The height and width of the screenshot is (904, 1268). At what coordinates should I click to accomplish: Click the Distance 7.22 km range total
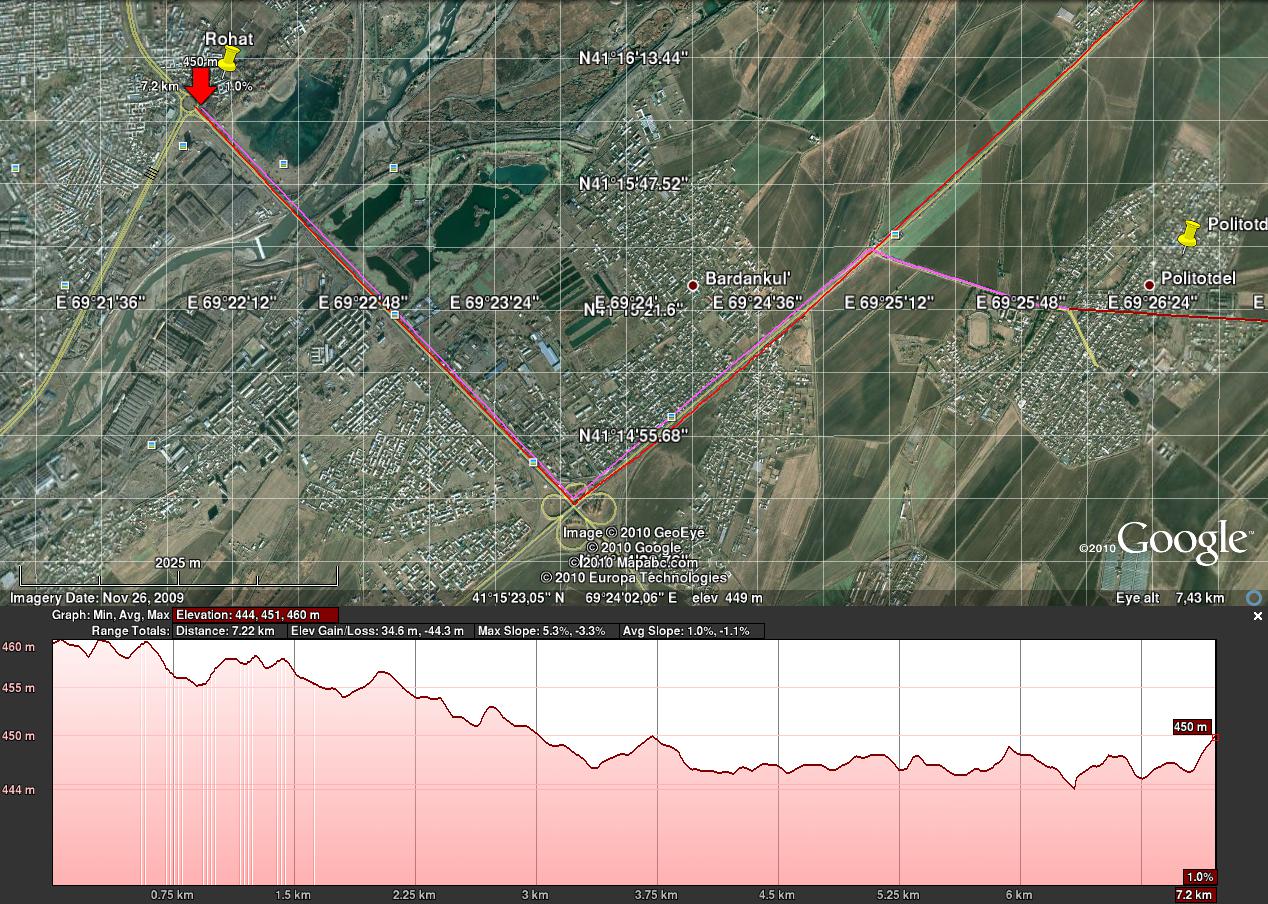click(x=224, y=631)
